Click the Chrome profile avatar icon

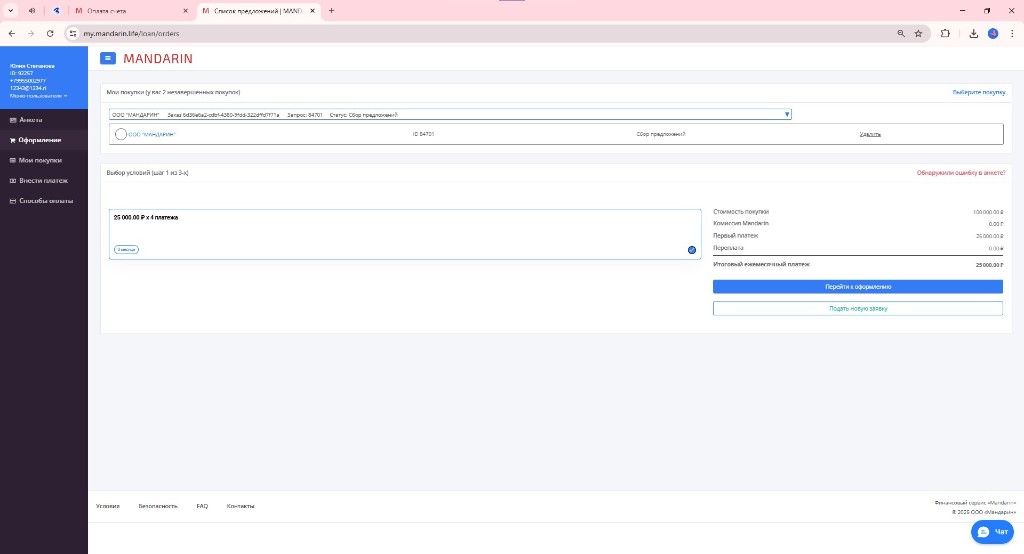[993, 33]
